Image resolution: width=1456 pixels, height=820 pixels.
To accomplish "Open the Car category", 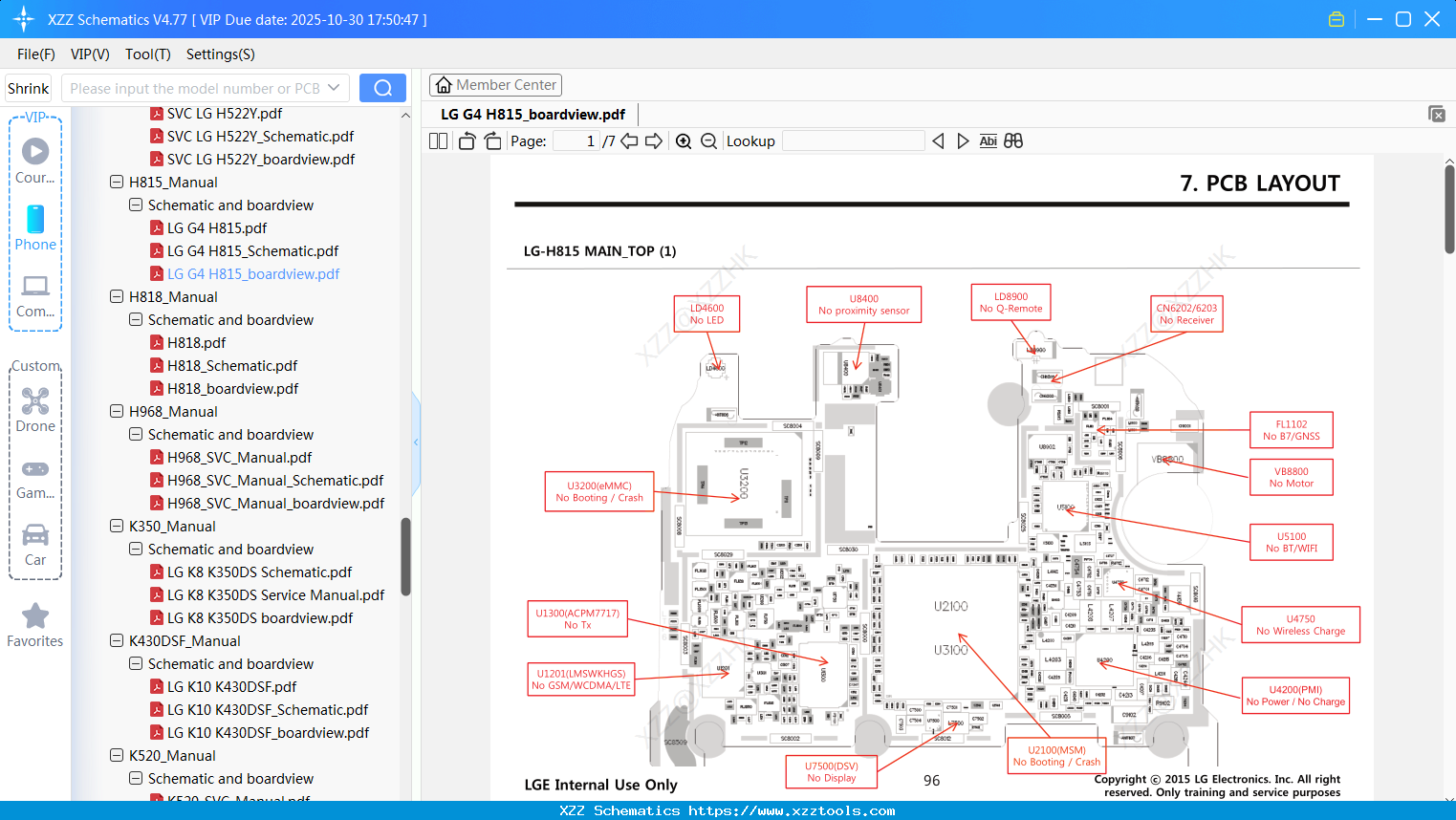I will pos(35,544).
